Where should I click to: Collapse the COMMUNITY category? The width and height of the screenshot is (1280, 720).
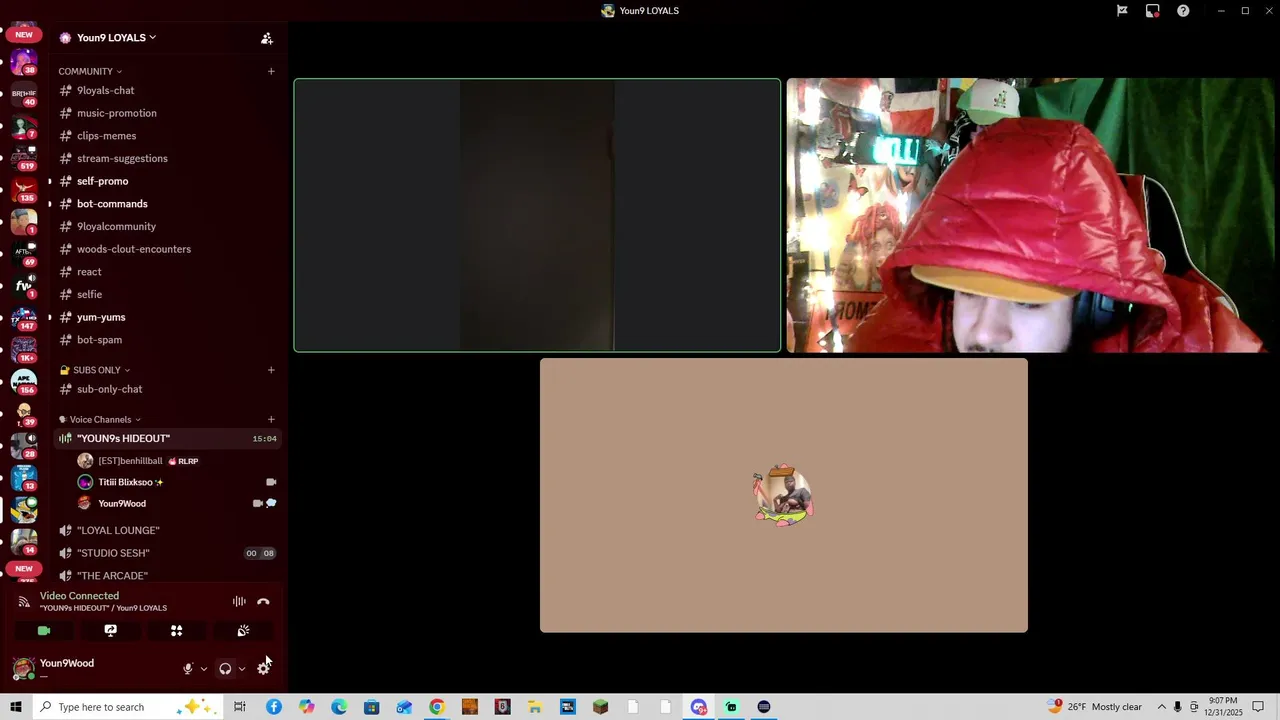[90, 71]
